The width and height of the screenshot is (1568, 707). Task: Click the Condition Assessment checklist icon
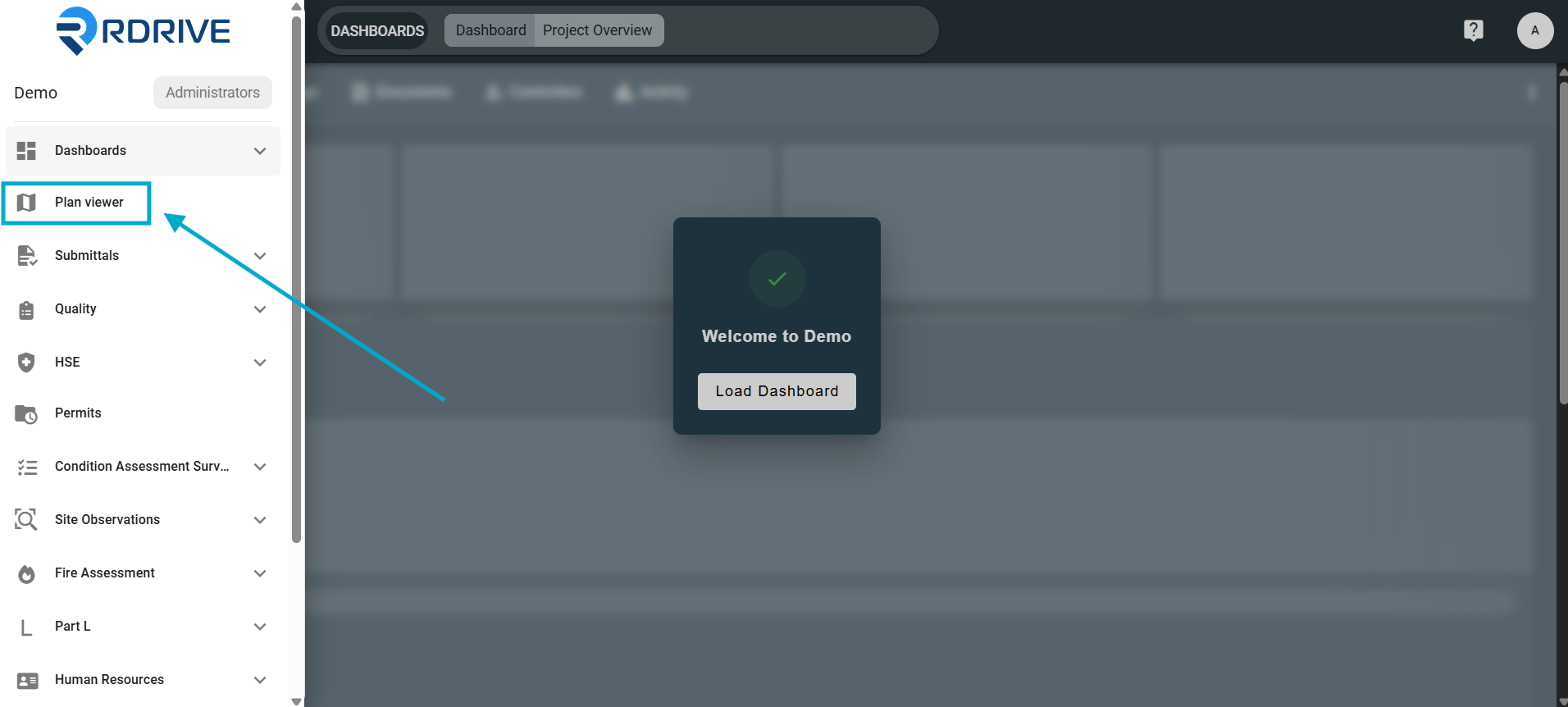[x=27, y=468]
